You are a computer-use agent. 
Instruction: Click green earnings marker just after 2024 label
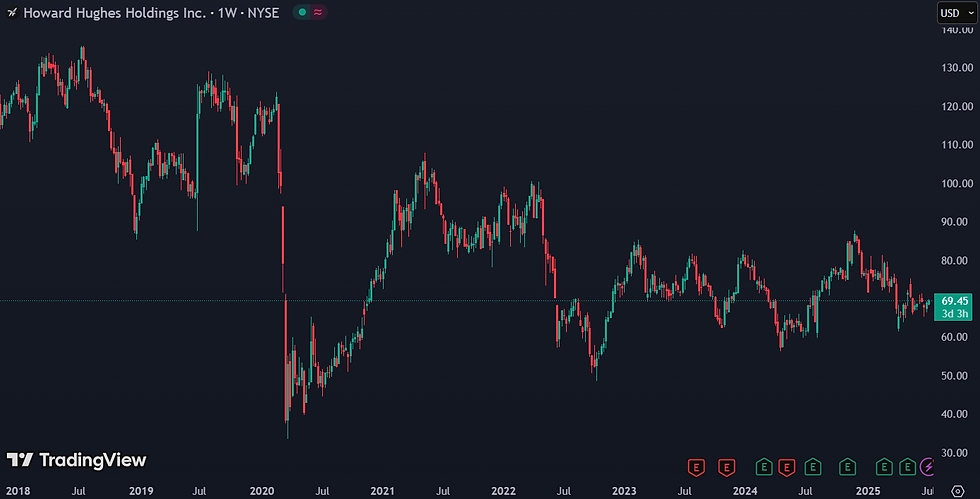tap(764, 466)
